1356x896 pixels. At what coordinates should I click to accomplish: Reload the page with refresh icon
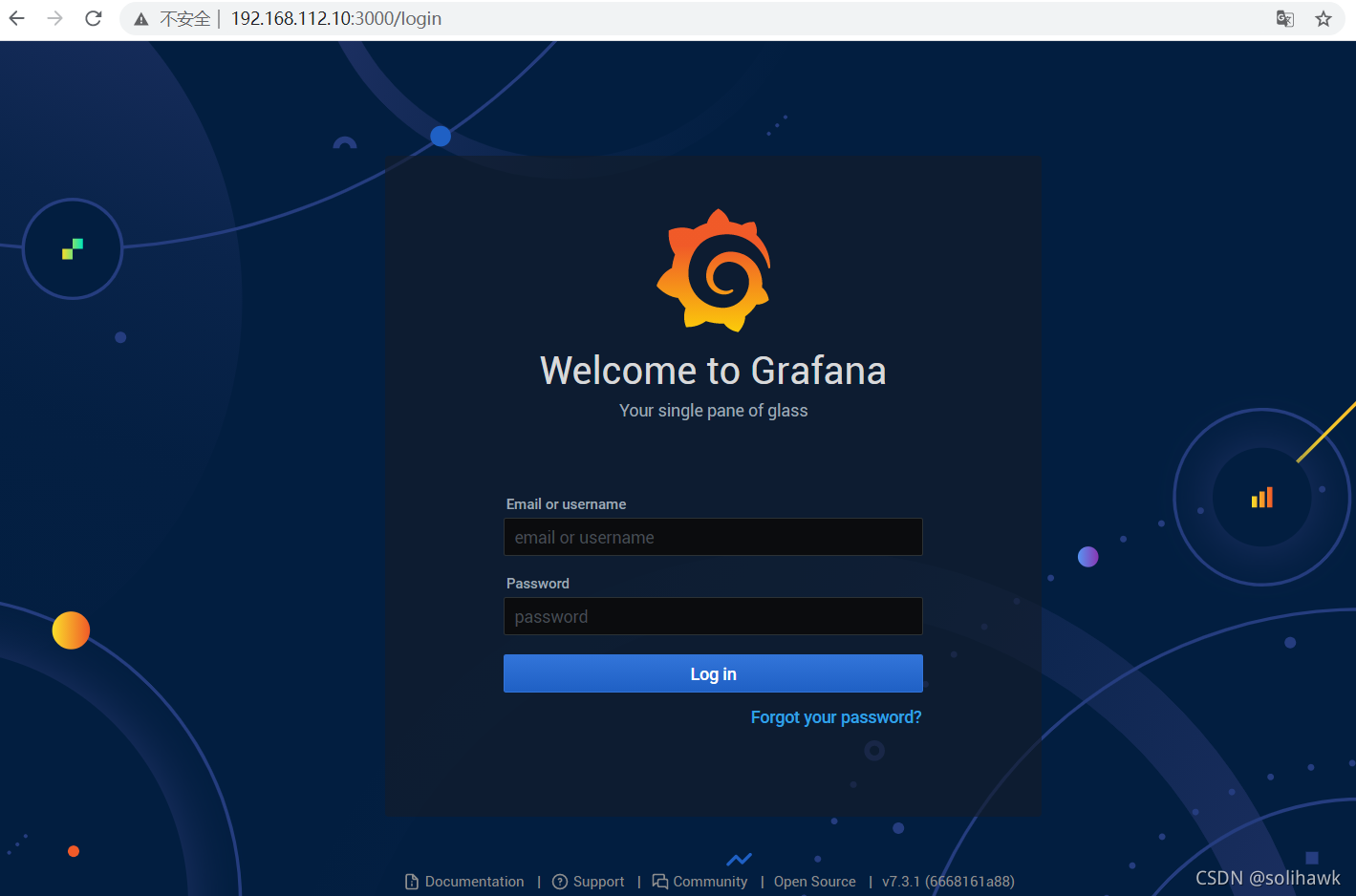click(94, 18)
